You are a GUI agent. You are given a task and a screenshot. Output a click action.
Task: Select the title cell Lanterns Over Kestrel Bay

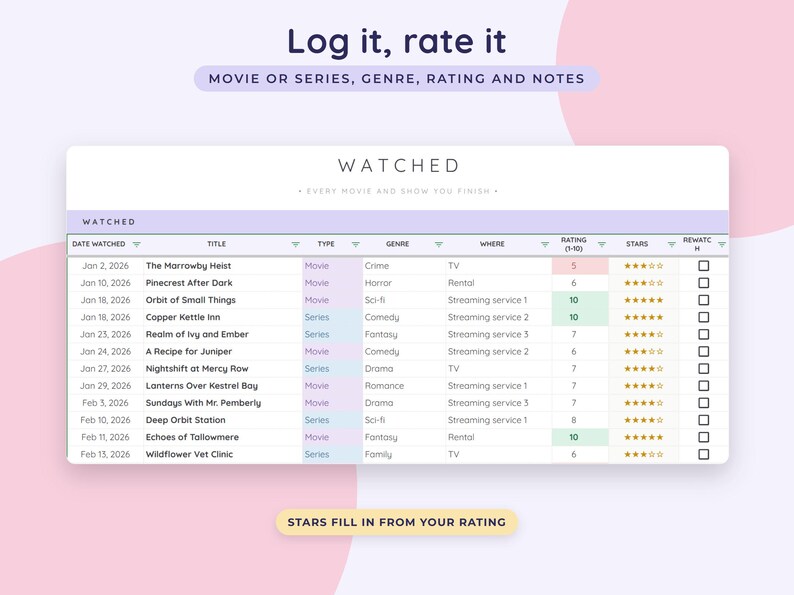tap(223, 386)
